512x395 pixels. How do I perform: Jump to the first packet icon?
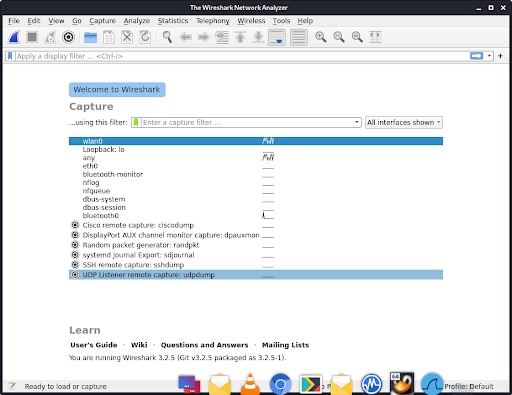pyautogui.click(x=240, y=37)
